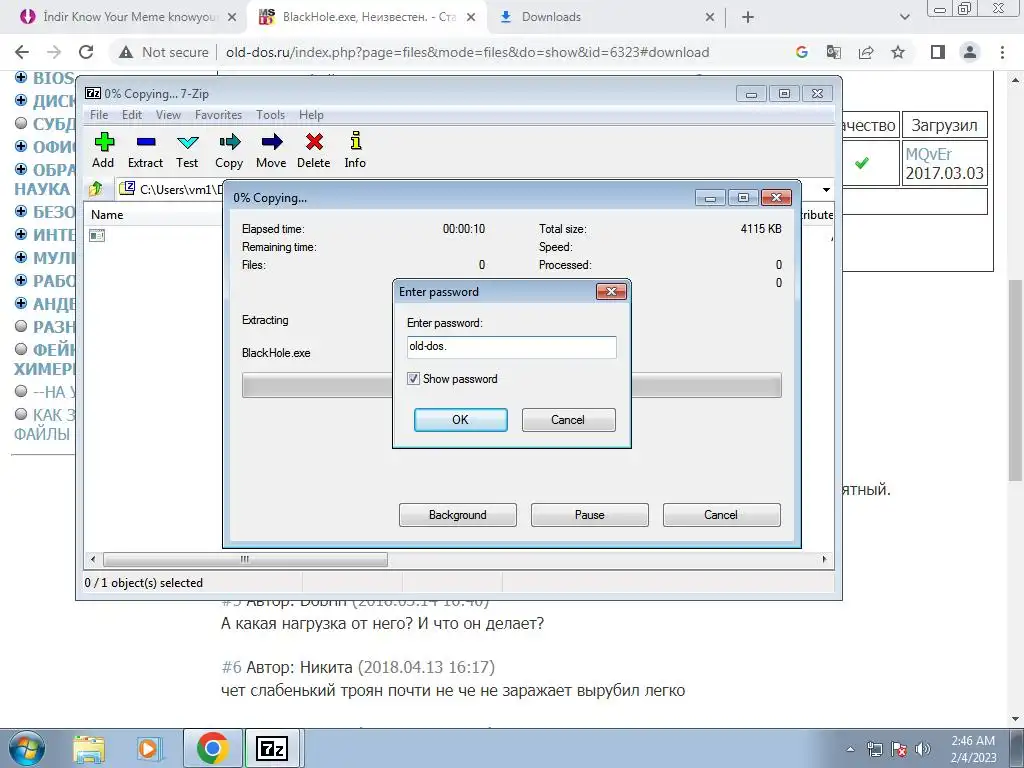This screenshot has height=768, width=1024.
Task: Reload the page in Chrome
Action: pos(86,52)
